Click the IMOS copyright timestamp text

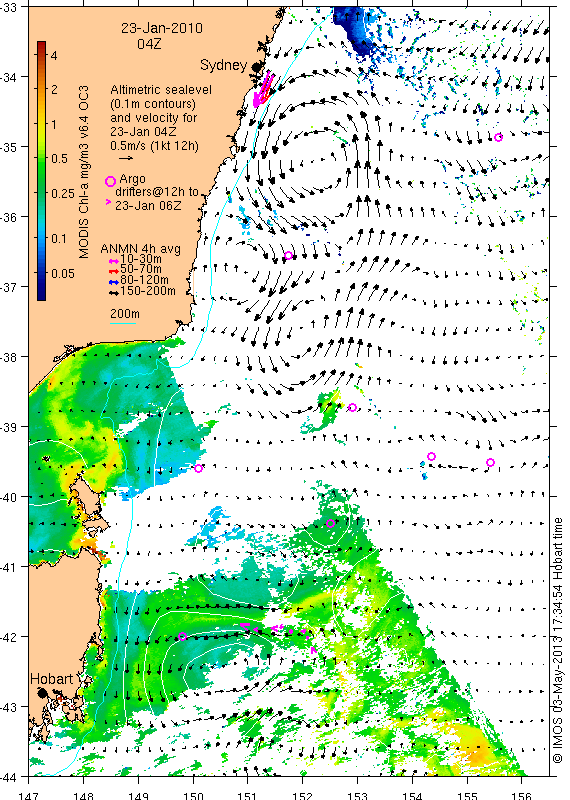(557, 640)
